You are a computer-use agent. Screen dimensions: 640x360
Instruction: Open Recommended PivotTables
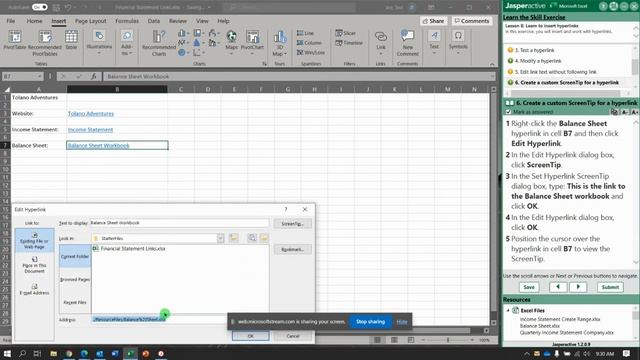pos(45,43)
